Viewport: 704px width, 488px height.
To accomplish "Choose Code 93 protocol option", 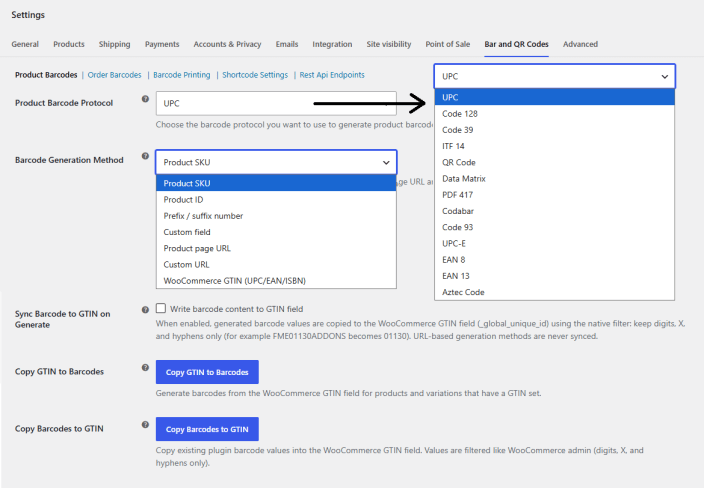I will (554, 227).
